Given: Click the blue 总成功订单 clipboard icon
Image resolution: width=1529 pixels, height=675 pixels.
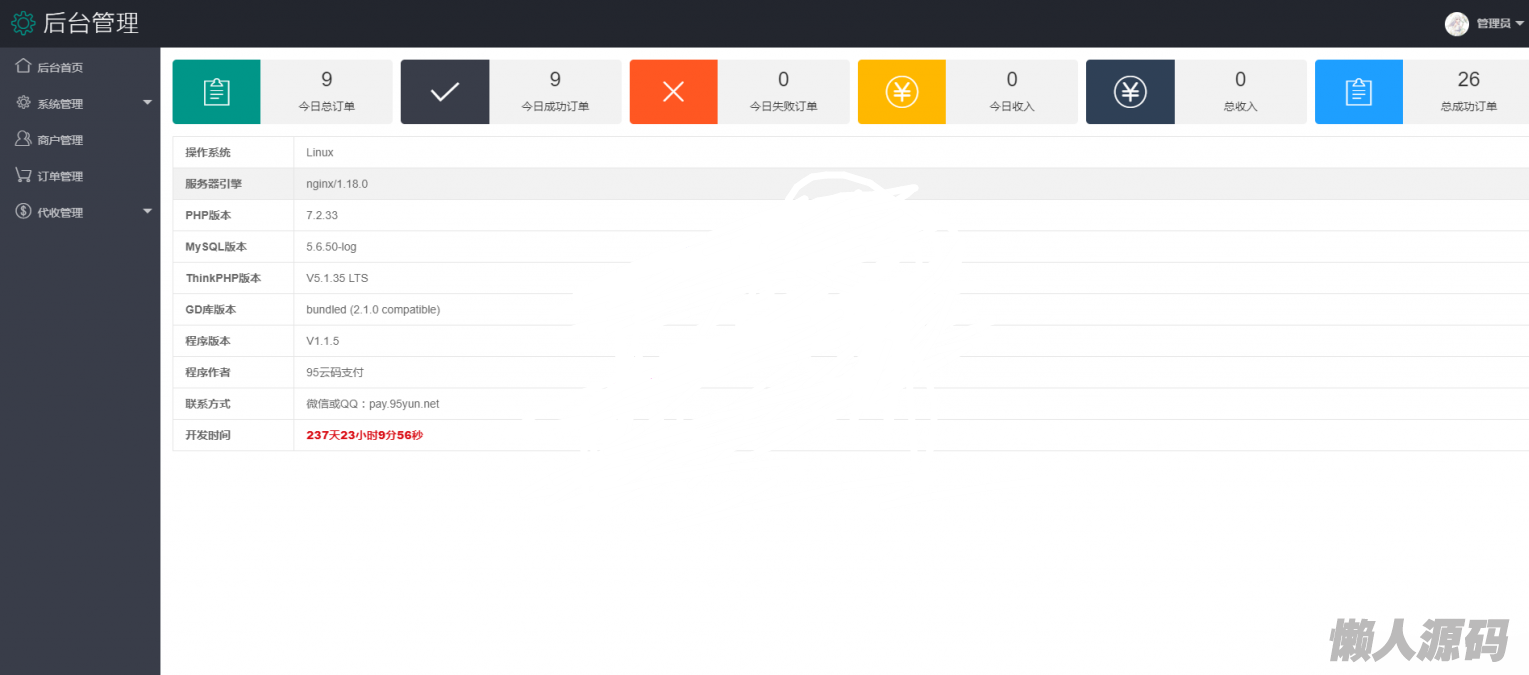Looking at the screenshot, I should click(x=1358, y=92).
